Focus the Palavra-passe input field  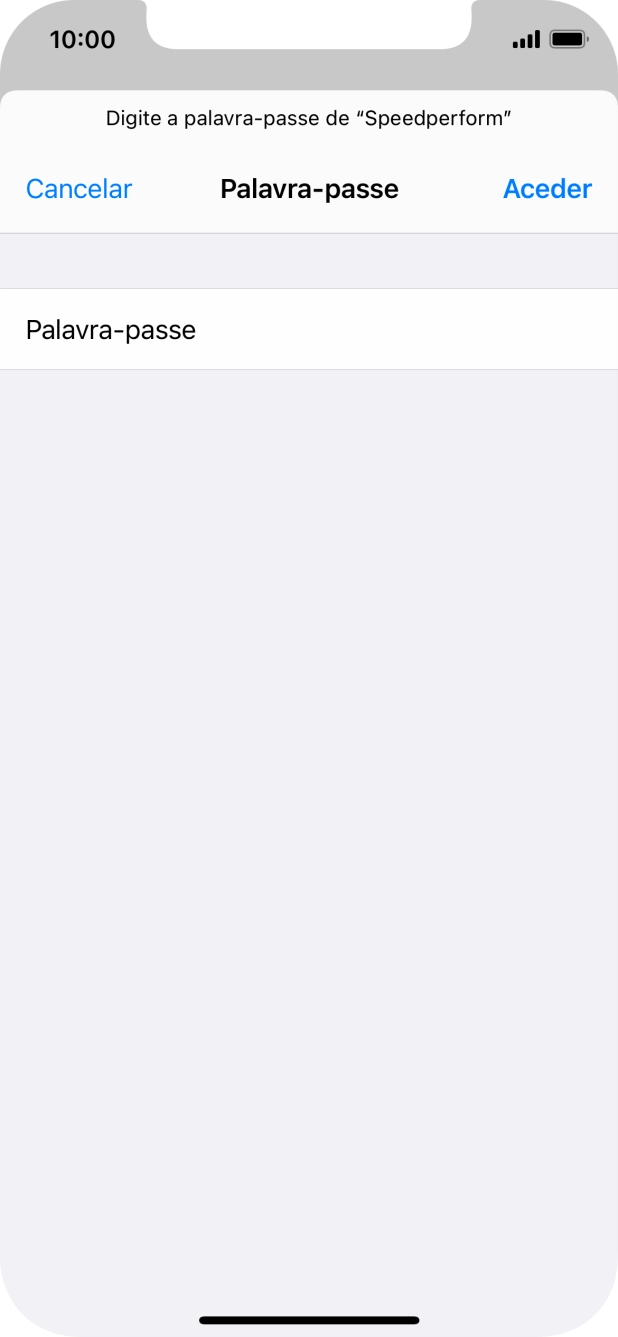click(x=309, y=329)
